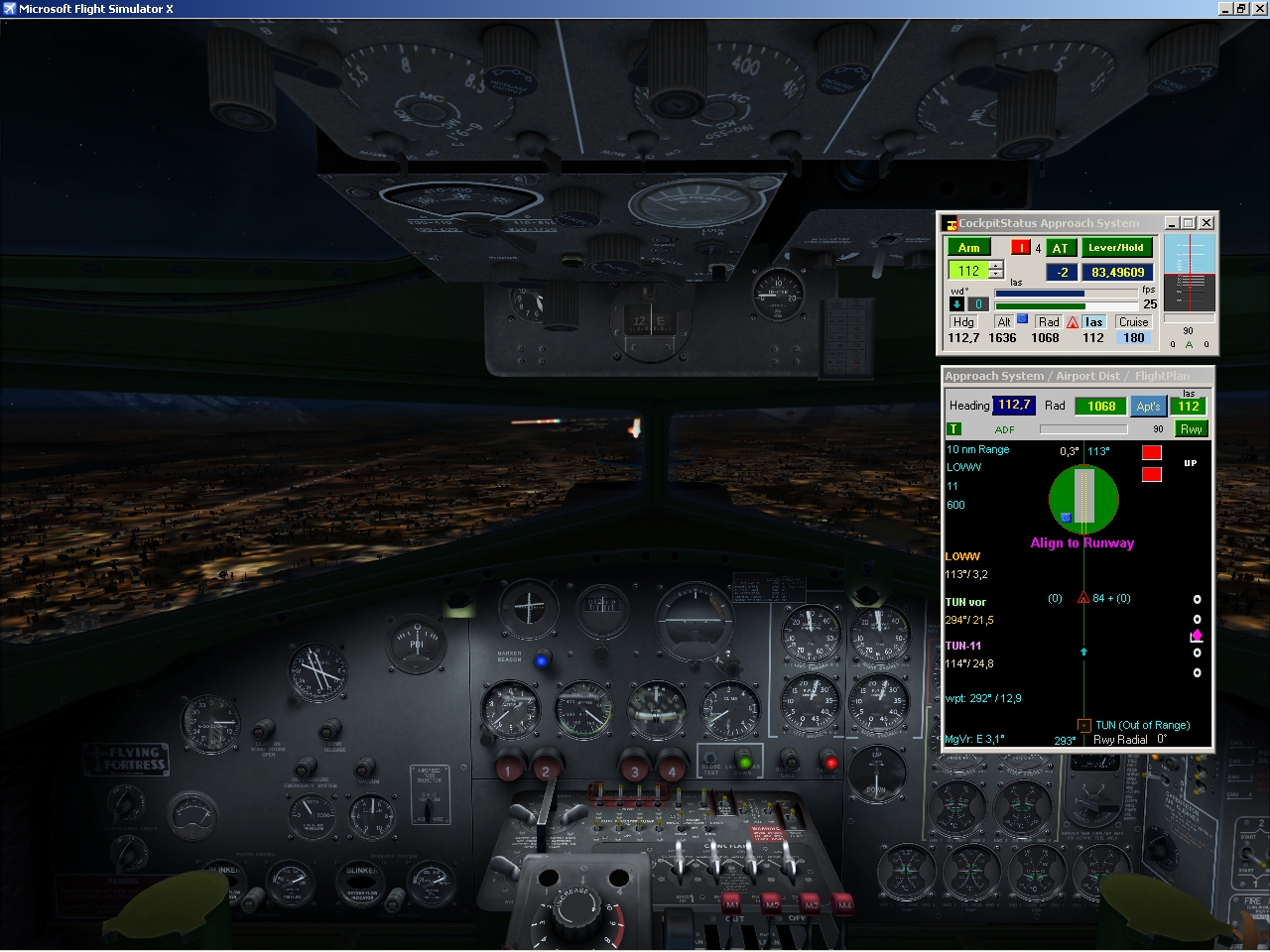
Task: Toggle the Rad hold button
Action: 1049,322
